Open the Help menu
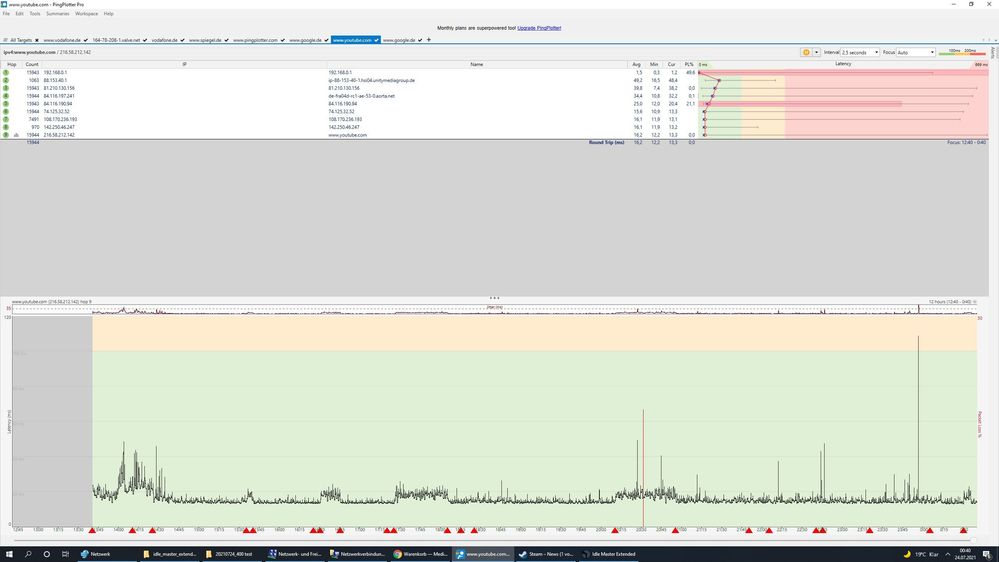 click(108, 13)
